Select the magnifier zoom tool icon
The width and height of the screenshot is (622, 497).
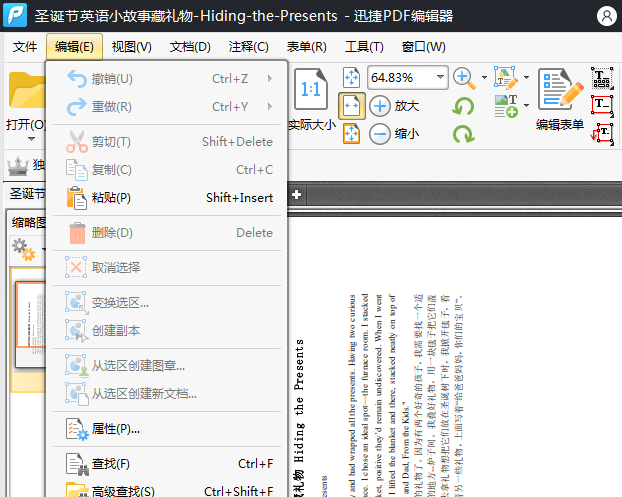464,79
